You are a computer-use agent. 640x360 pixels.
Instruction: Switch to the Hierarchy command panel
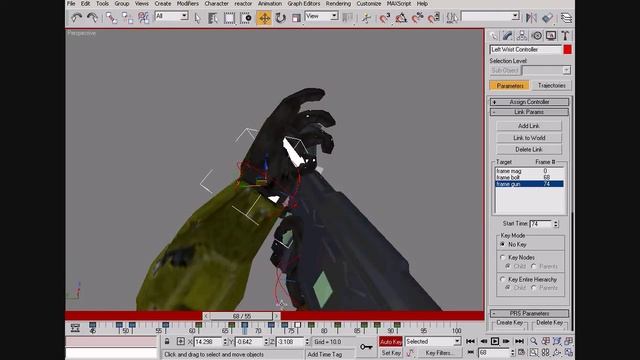pyautogui.click(x=522, y=36)
